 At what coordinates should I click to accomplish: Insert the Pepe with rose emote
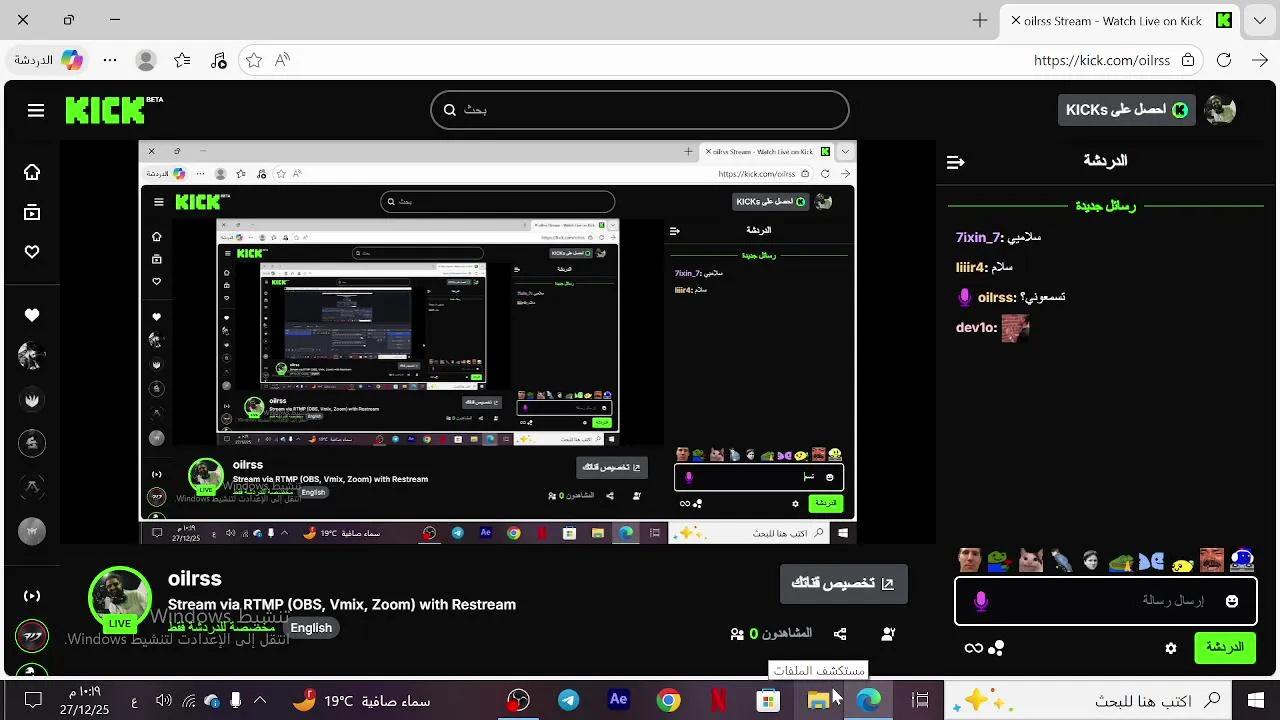point(999,560)
